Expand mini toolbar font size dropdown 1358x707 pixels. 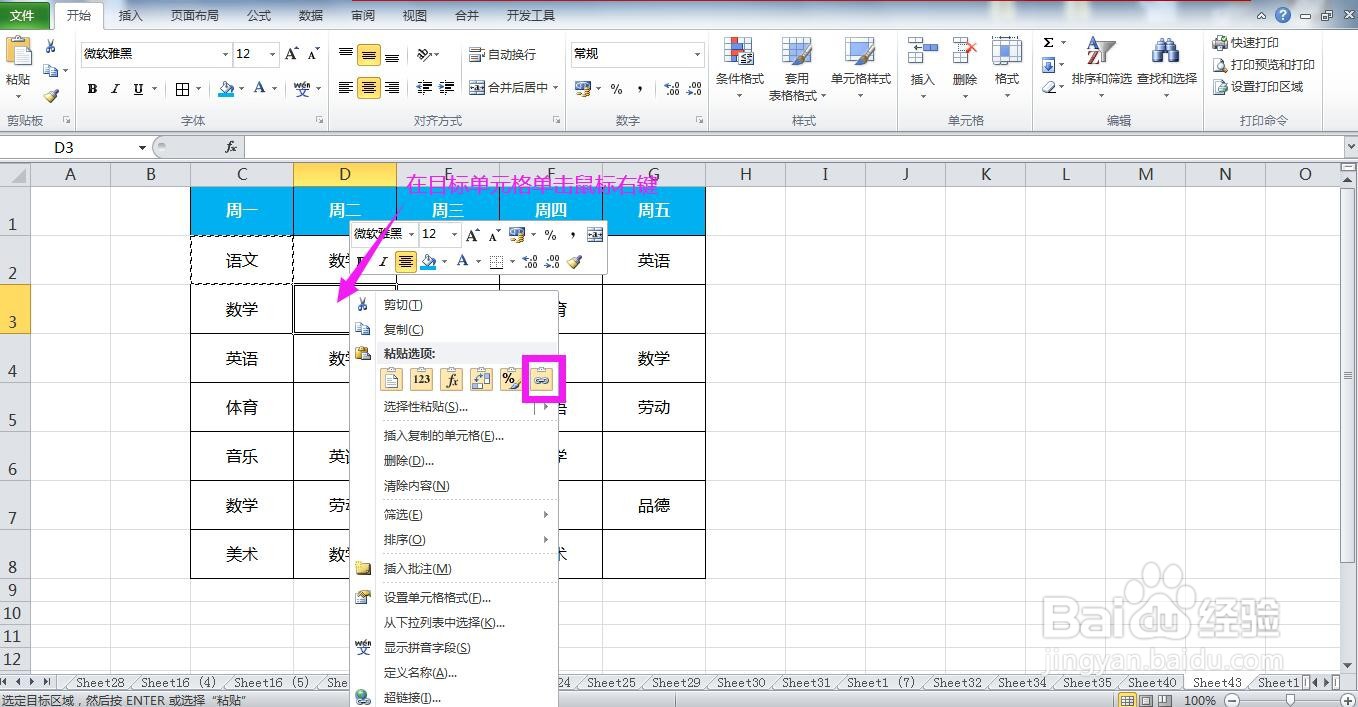tap(454, 234)
